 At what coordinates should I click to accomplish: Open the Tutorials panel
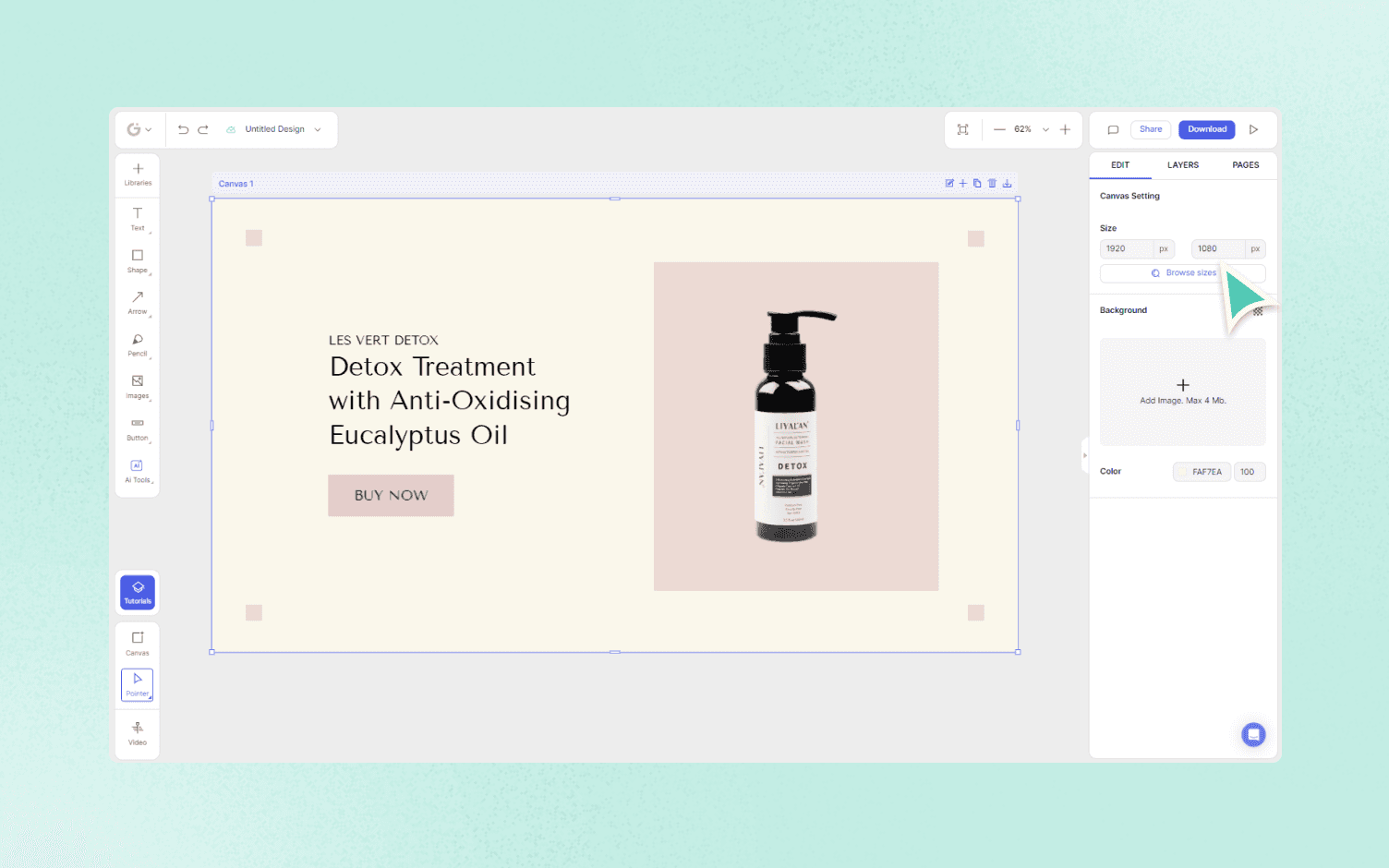[138, 592]
